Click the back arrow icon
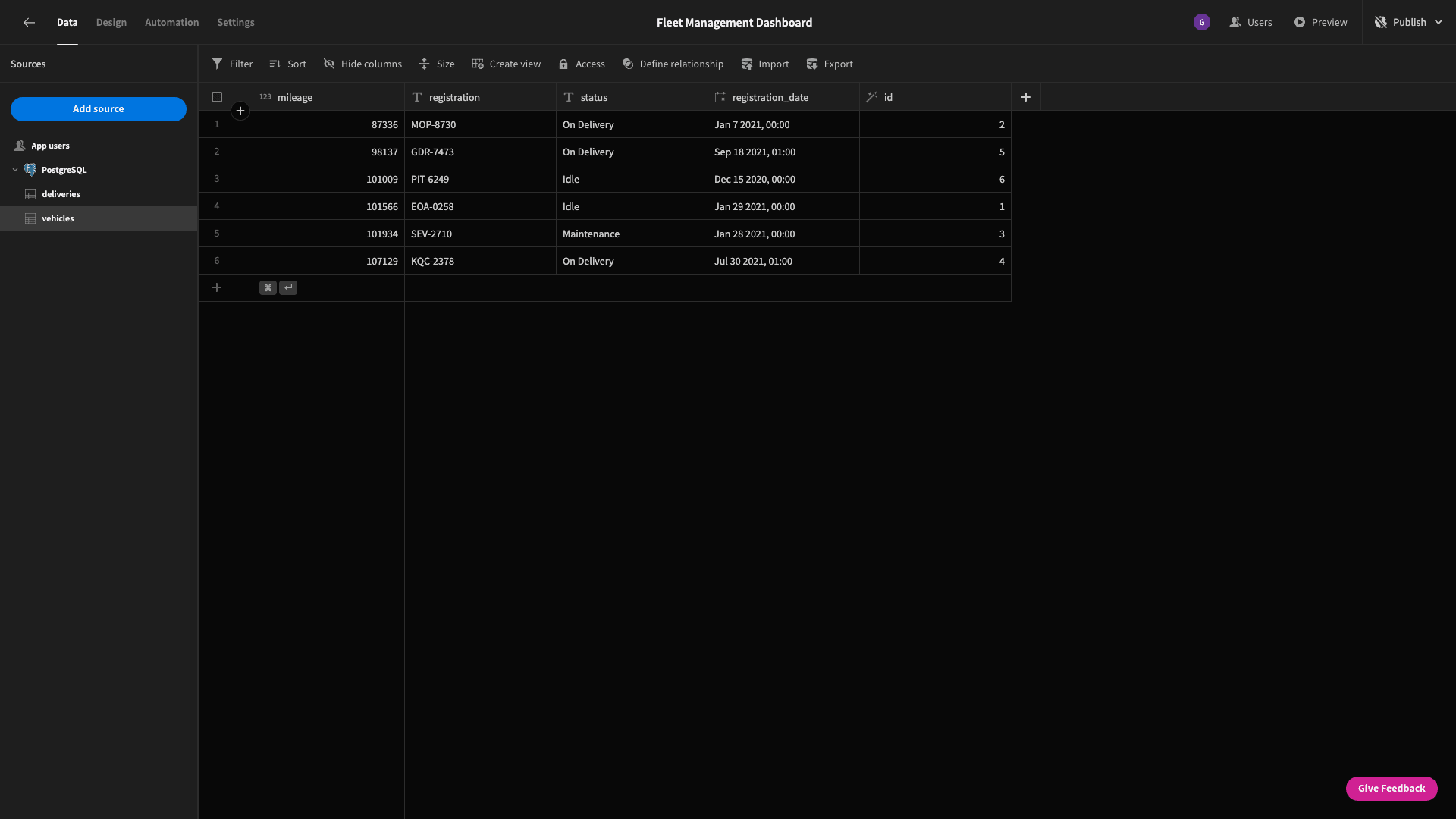Viewport: 1456px width, 819px height. [29, 23]
